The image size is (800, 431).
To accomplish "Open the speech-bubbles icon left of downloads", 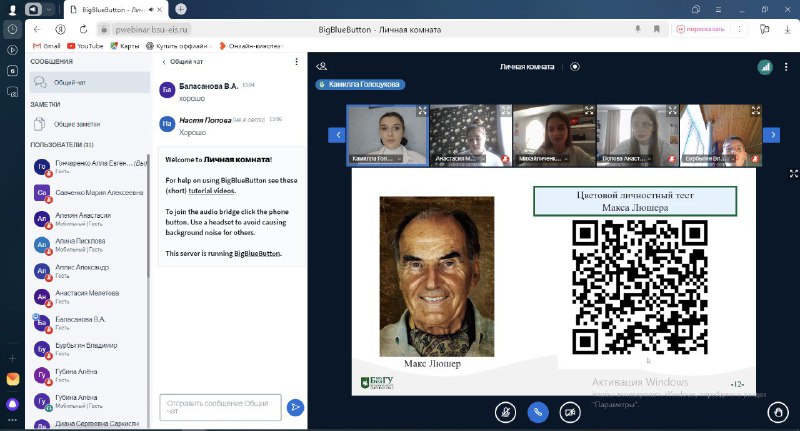I will 764,29.
